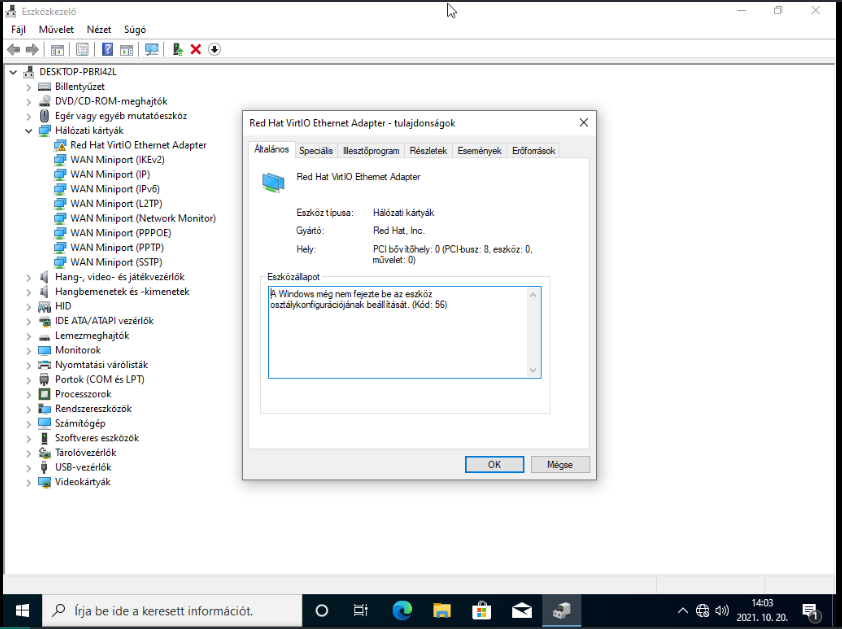
Task: Click the OK button in the dialog
Action: 494,465
